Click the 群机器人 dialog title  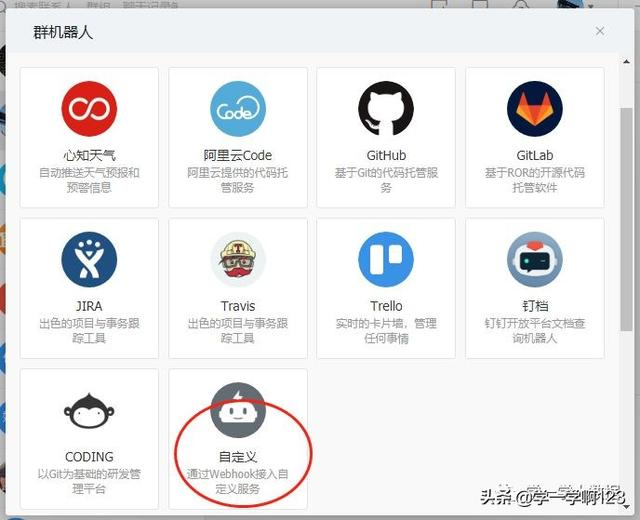(x=63, y=32)
